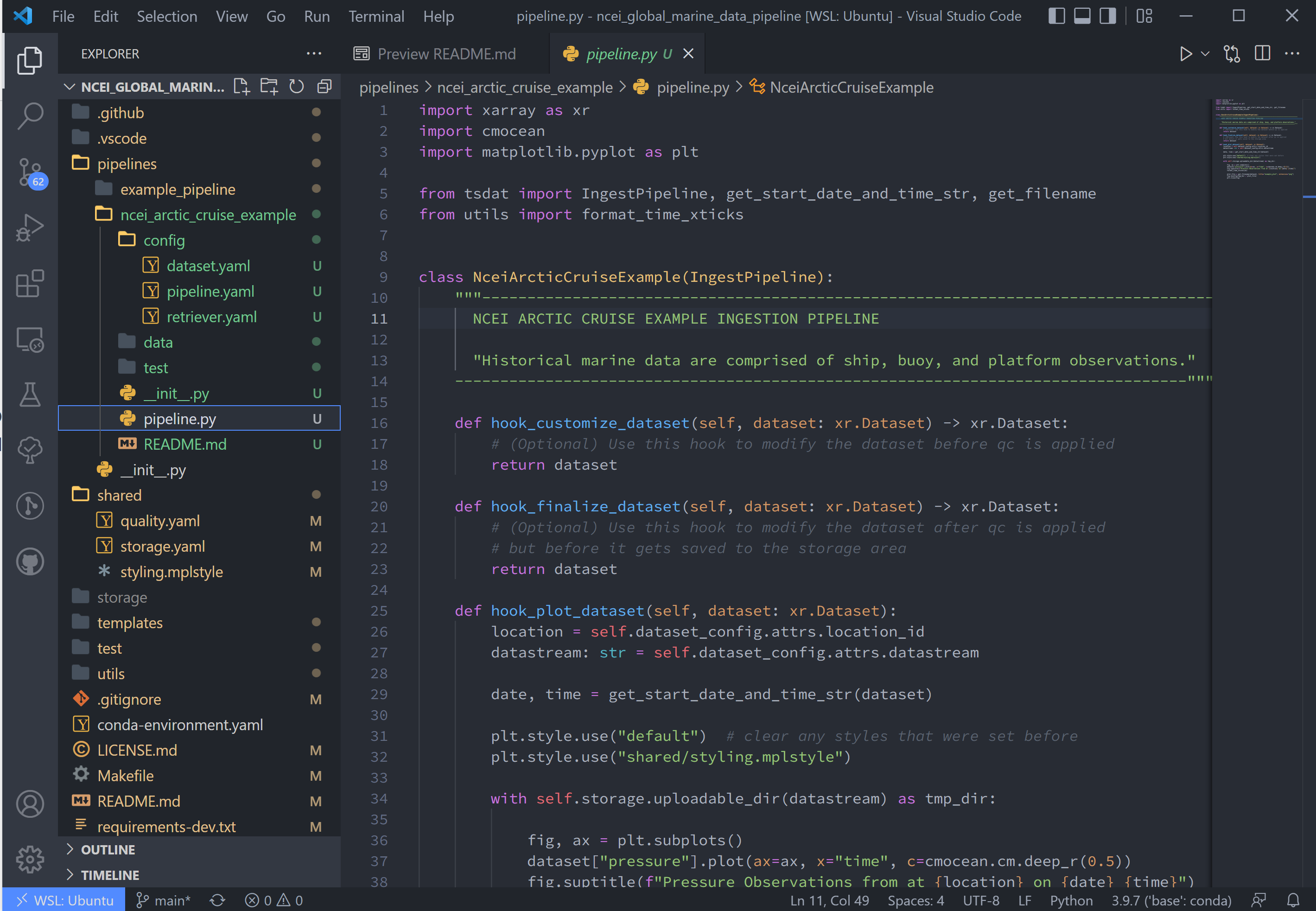
Task: Open the Accounts icon
Action: coord(30,804)
